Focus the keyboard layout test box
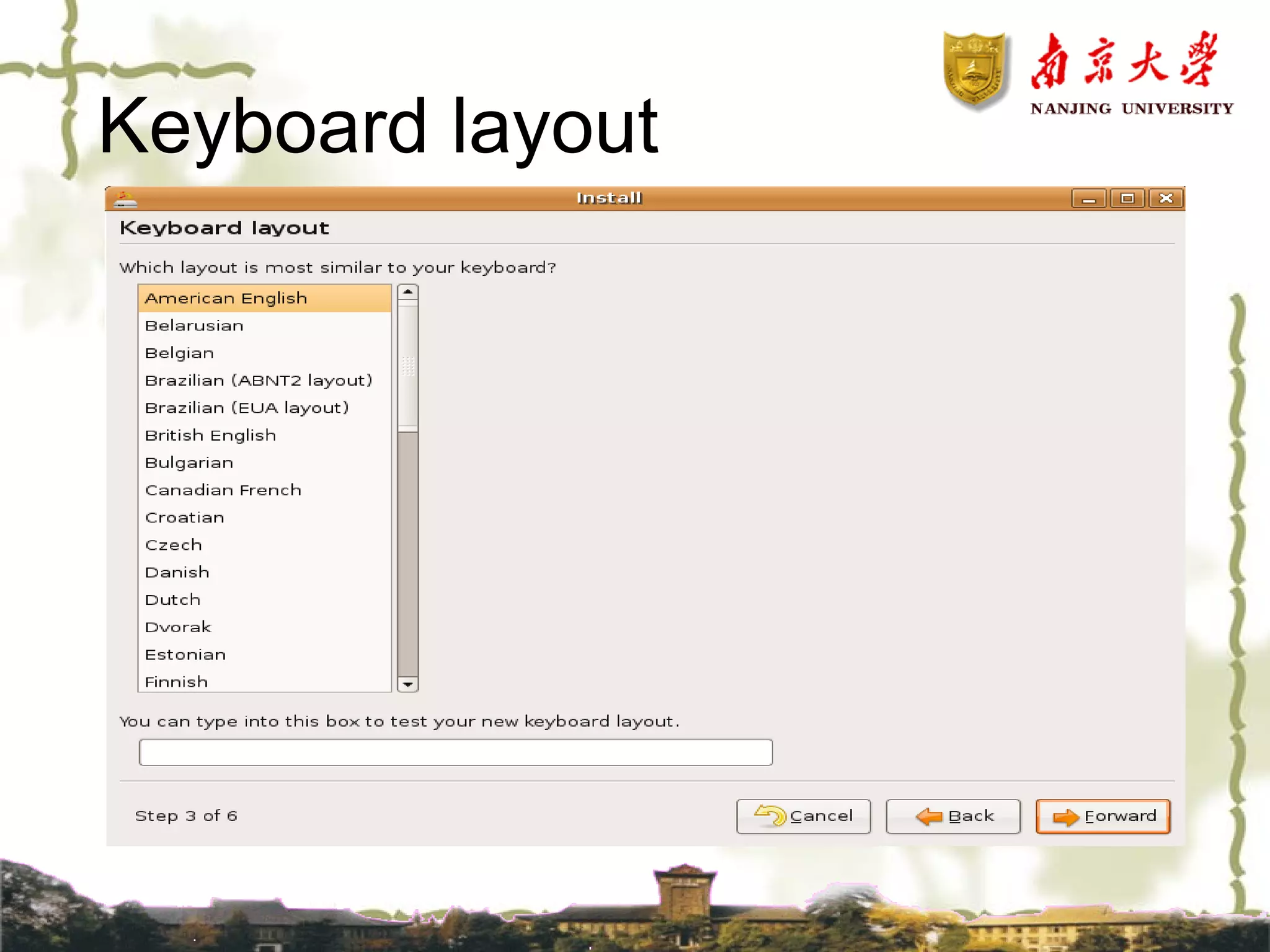The width and height of the screenshot is (1270, 952). click(x=456, y=752)
